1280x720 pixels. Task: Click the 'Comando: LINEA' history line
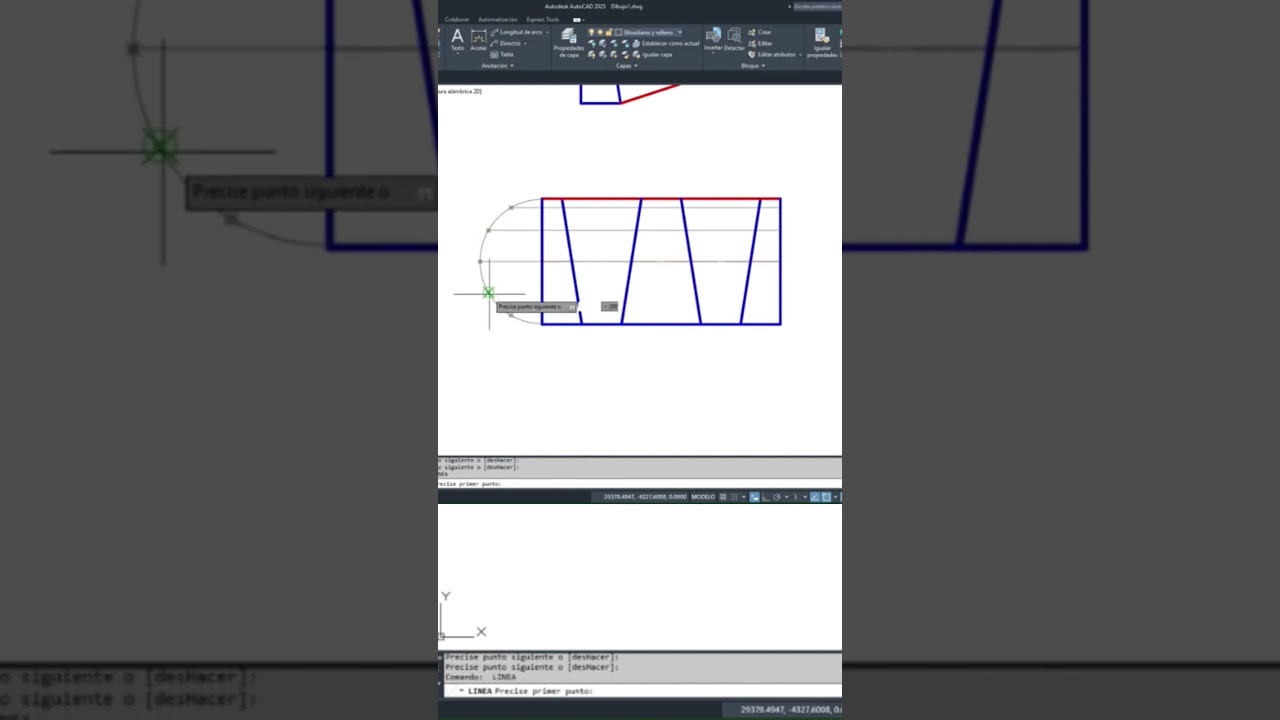pyautogui.click(x=480, y=677)
